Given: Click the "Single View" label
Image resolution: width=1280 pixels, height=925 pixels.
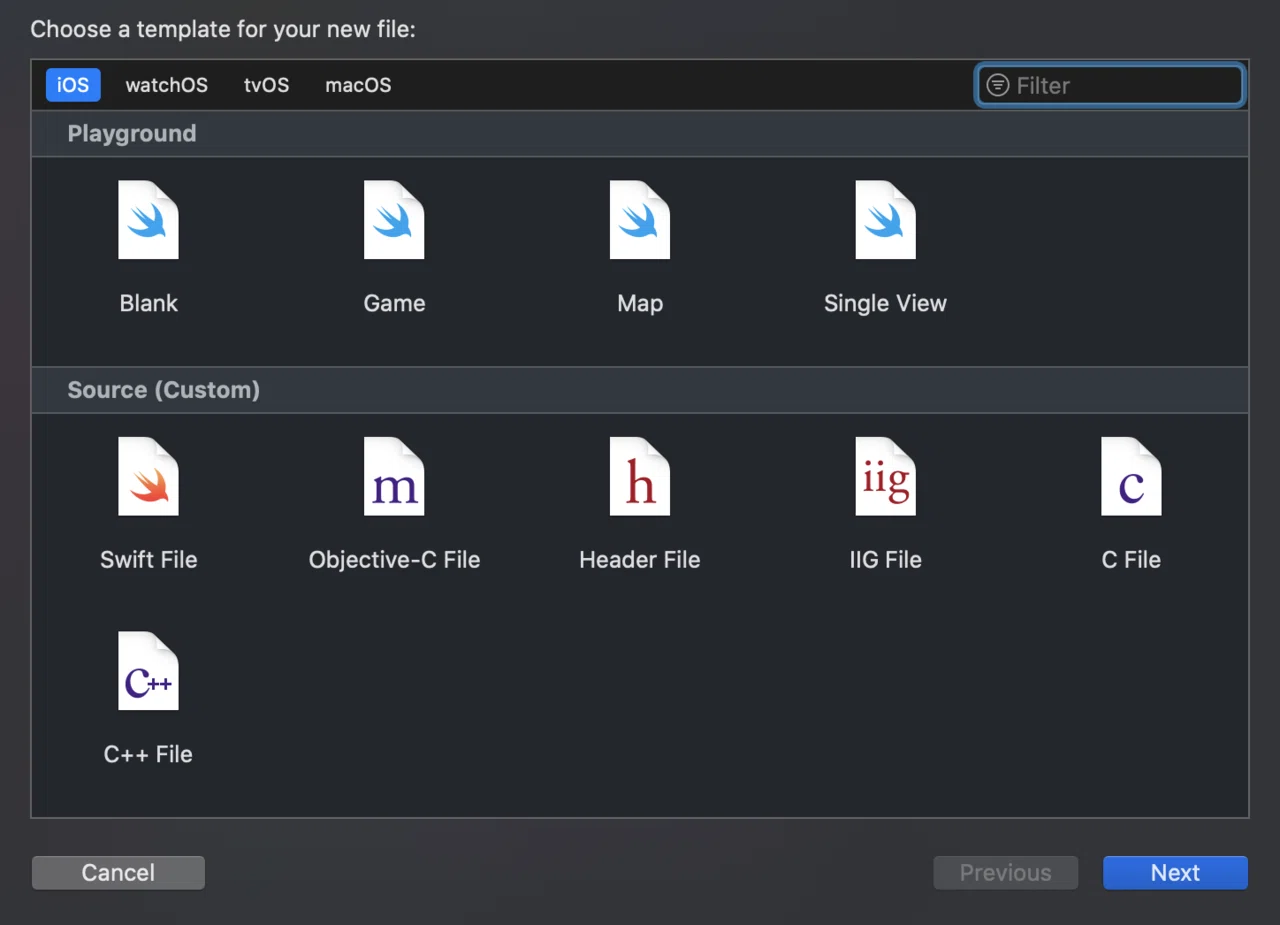Looking at the screenshot, I should coord(885,303).
